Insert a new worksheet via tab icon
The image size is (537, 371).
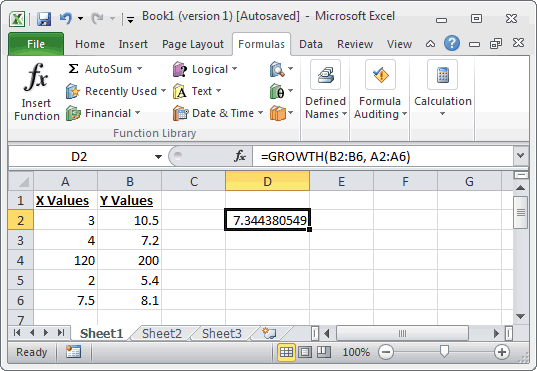(x=269, y=333)
